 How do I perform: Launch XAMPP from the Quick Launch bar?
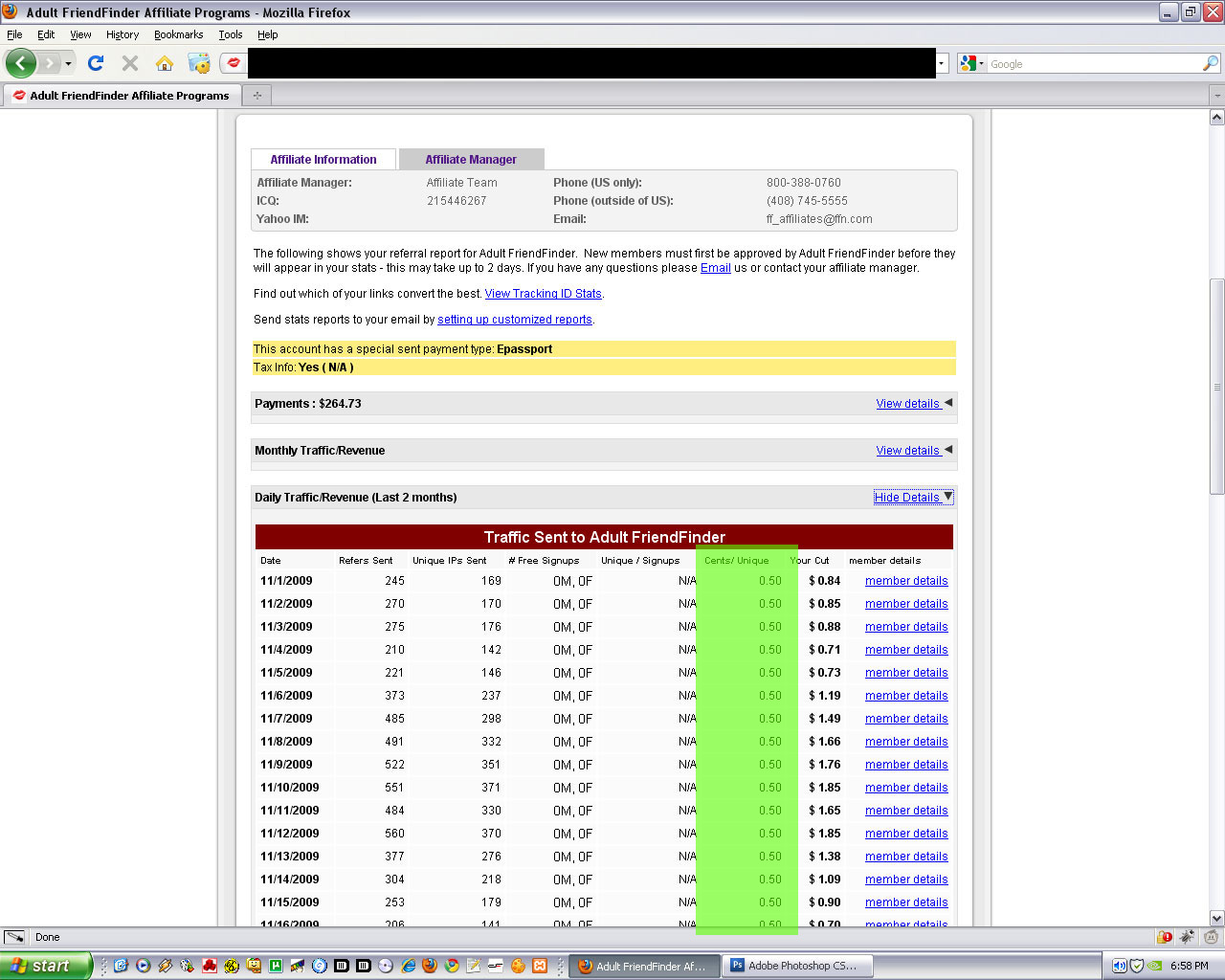click(x=540, y=966)
